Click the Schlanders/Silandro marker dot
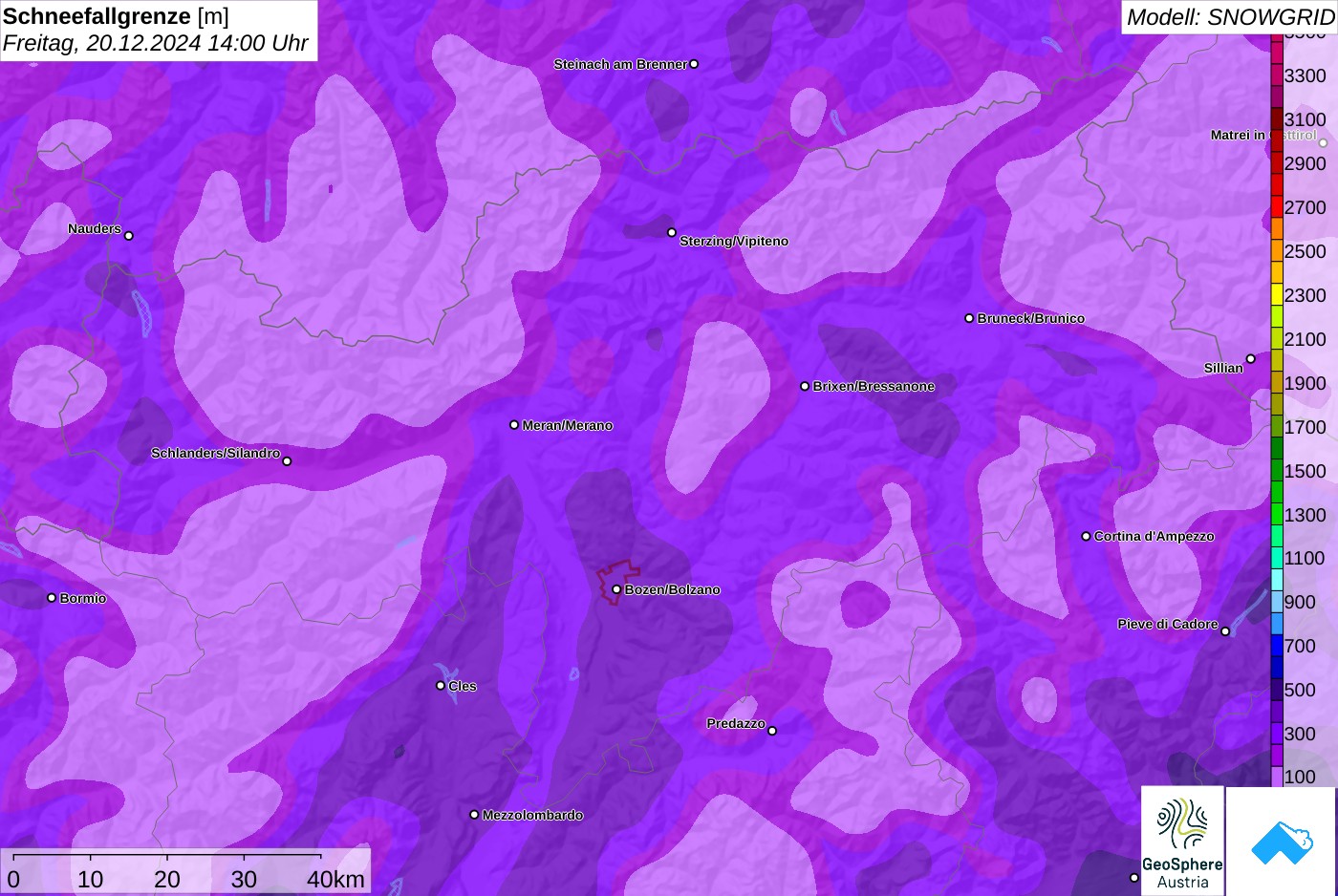 [287, 461]
